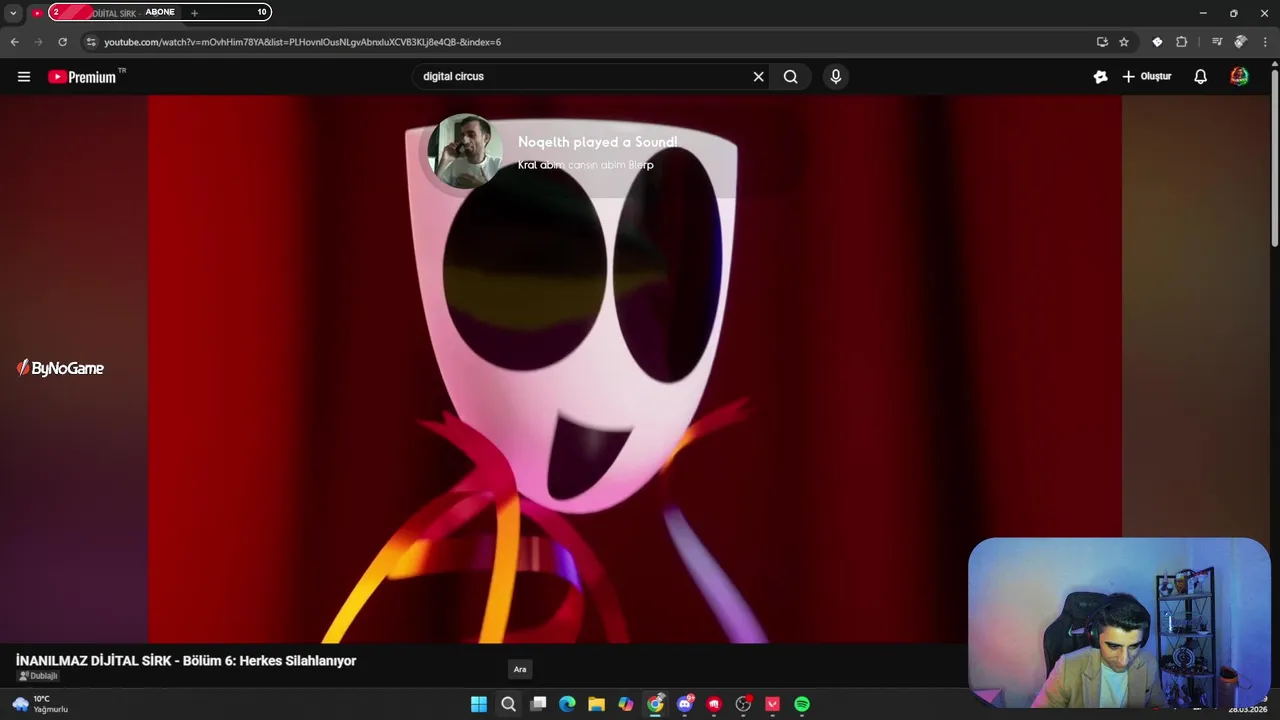Select the youtube.com URL in address bar
This screenshot has height=720, width=1280.
pos(302,42)
